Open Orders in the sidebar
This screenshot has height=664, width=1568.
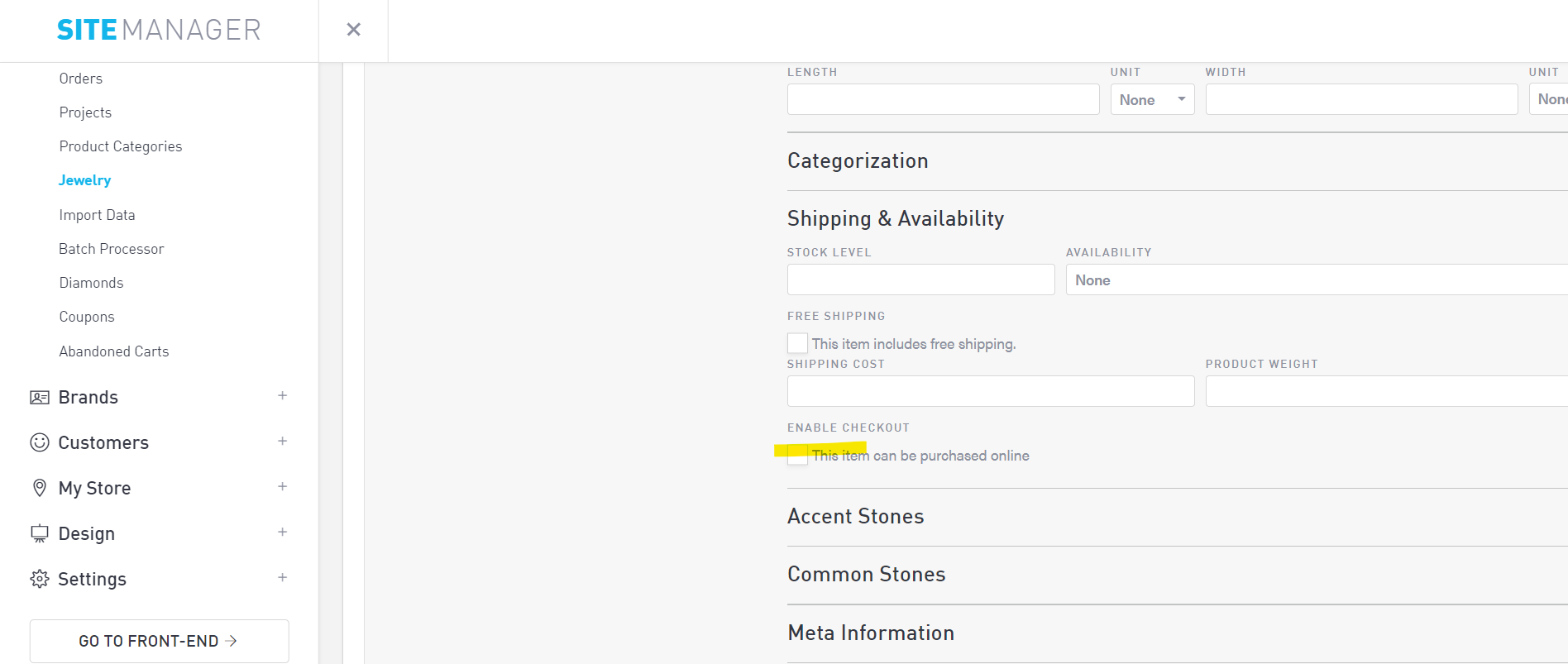click(x=81, y=79)
